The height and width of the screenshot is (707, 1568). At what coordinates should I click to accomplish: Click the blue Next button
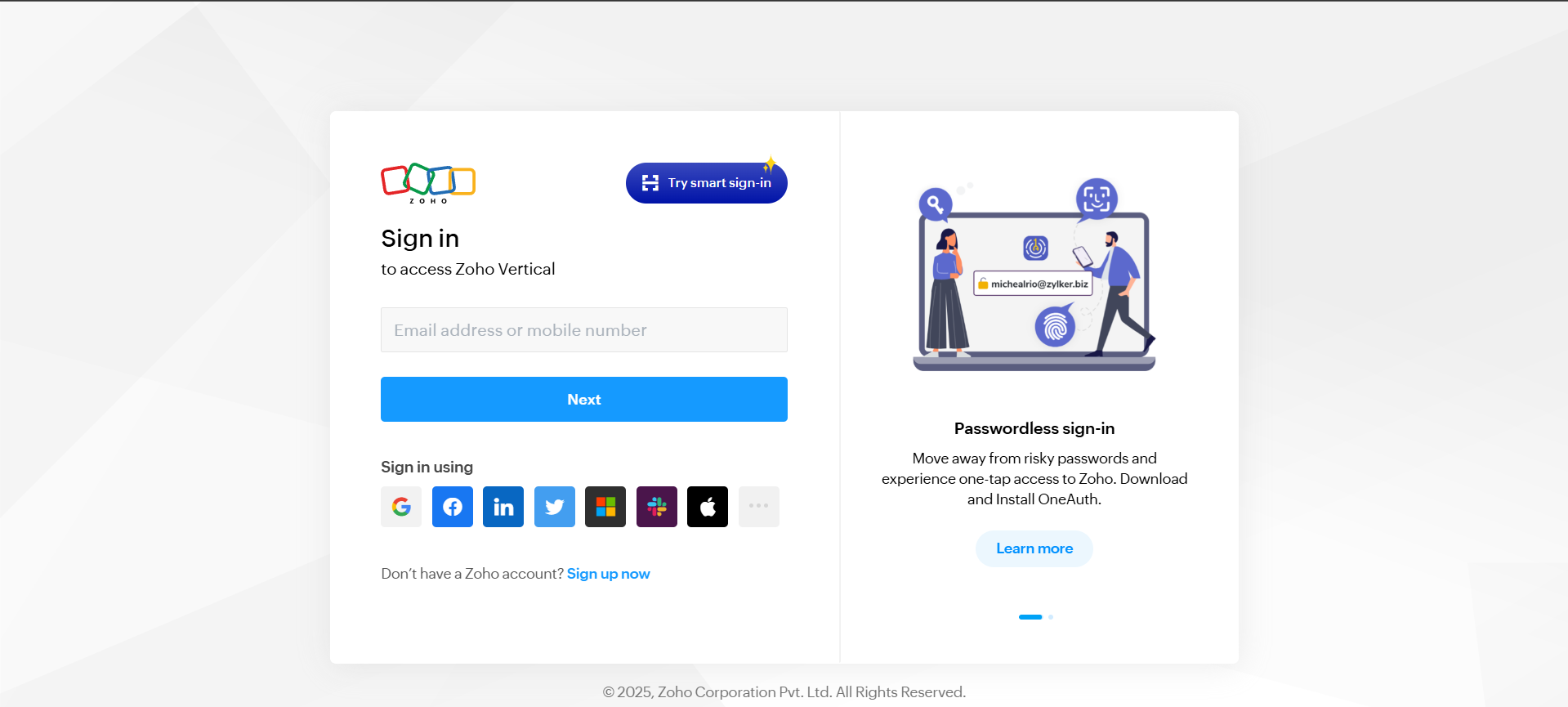click(x=584, y=400)
